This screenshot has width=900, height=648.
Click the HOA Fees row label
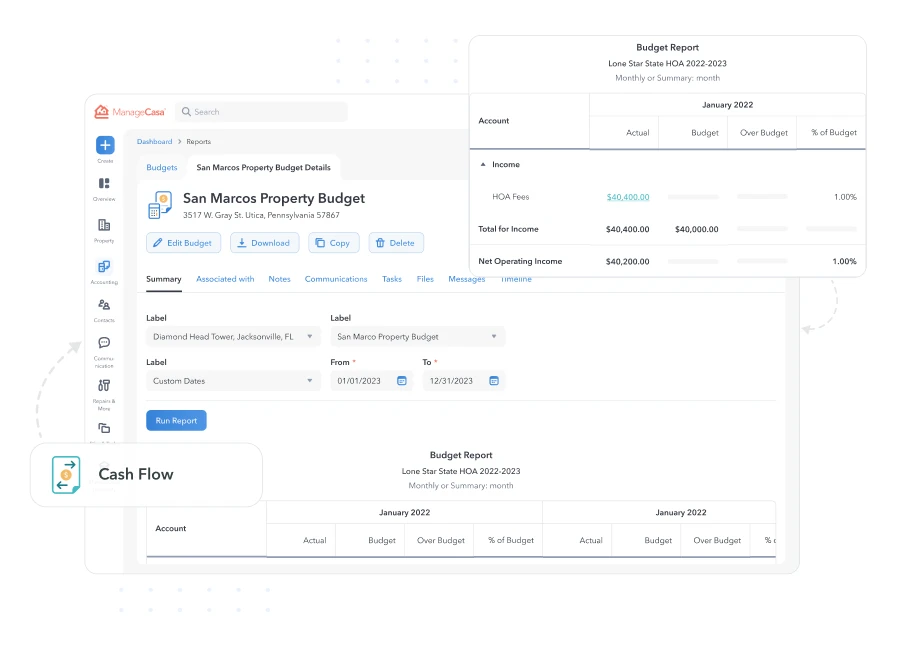pos(511,197)
